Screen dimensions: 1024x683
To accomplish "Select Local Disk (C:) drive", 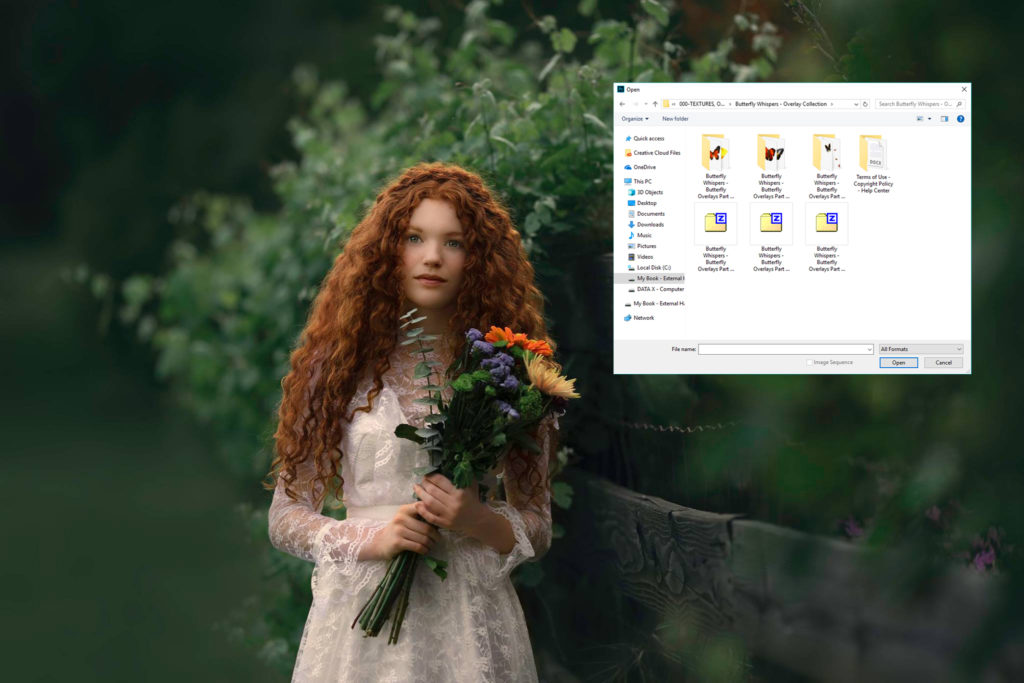I will pos(649,268).
